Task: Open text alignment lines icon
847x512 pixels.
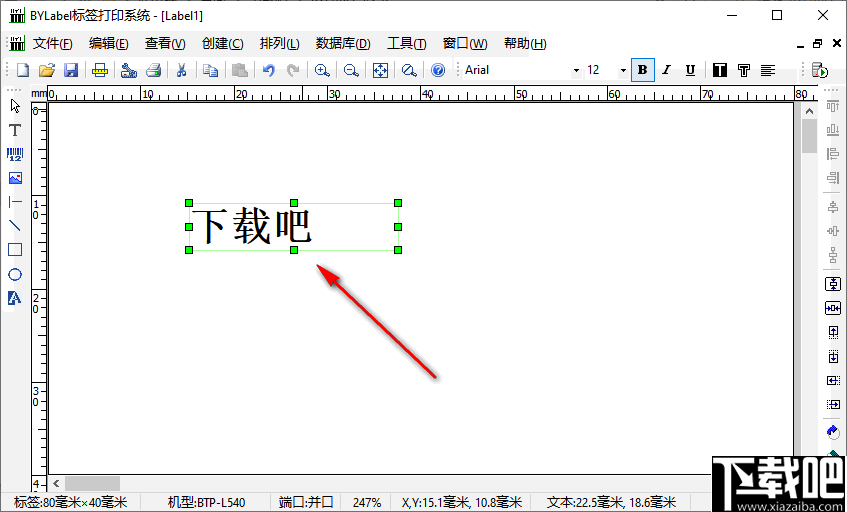Action: click(768, 70)
